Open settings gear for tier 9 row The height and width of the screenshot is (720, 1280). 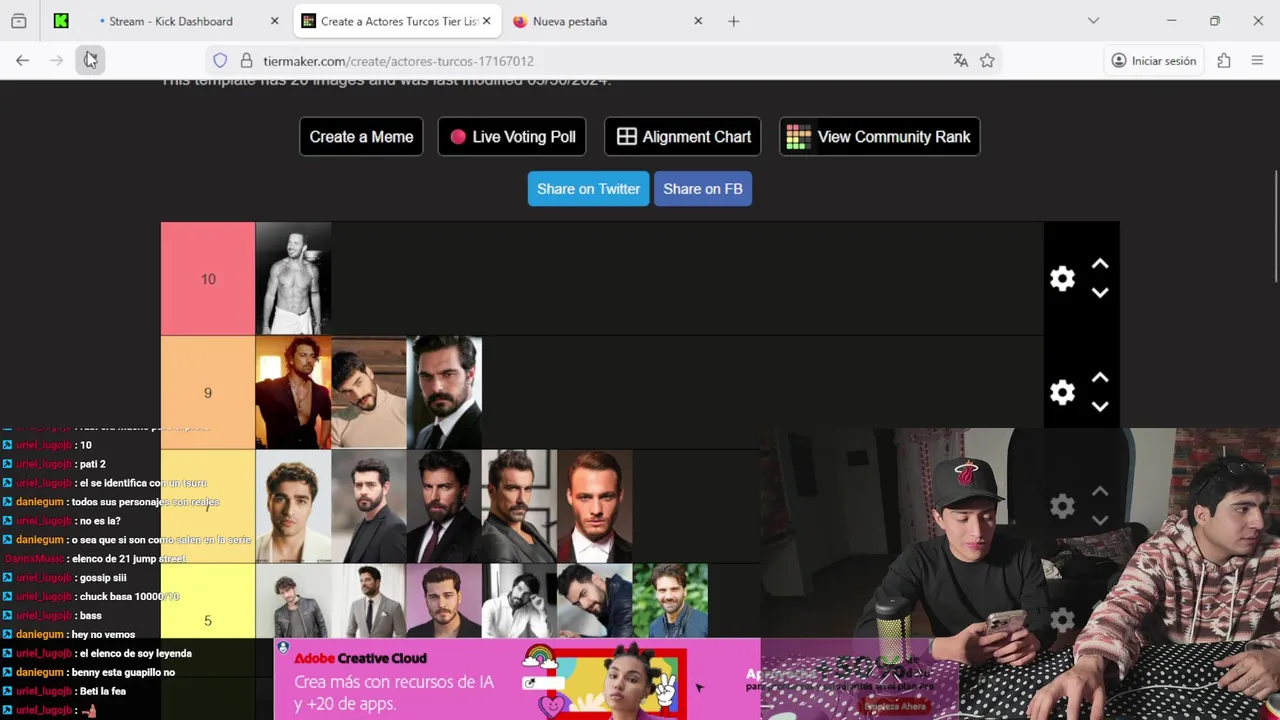[1062, 393]
